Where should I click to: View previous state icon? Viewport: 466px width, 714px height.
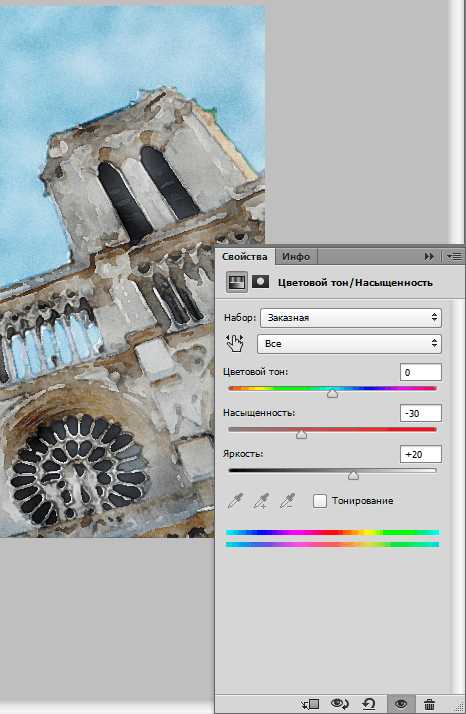340,704
